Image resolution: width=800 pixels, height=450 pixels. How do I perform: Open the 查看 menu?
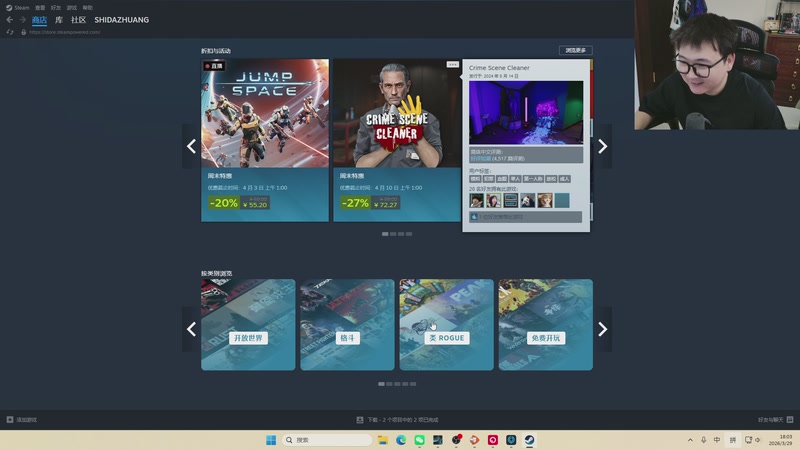pyautogui.click(x=40, y=8)
